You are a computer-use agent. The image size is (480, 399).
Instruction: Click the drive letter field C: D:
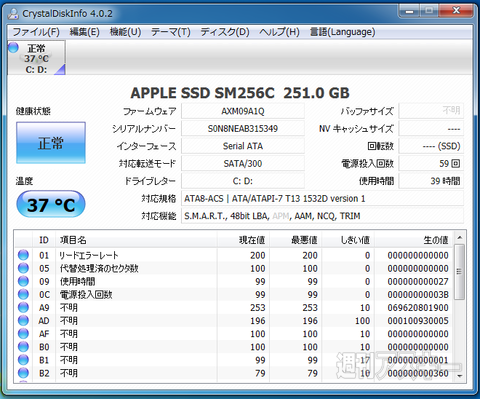coord(243,181)
